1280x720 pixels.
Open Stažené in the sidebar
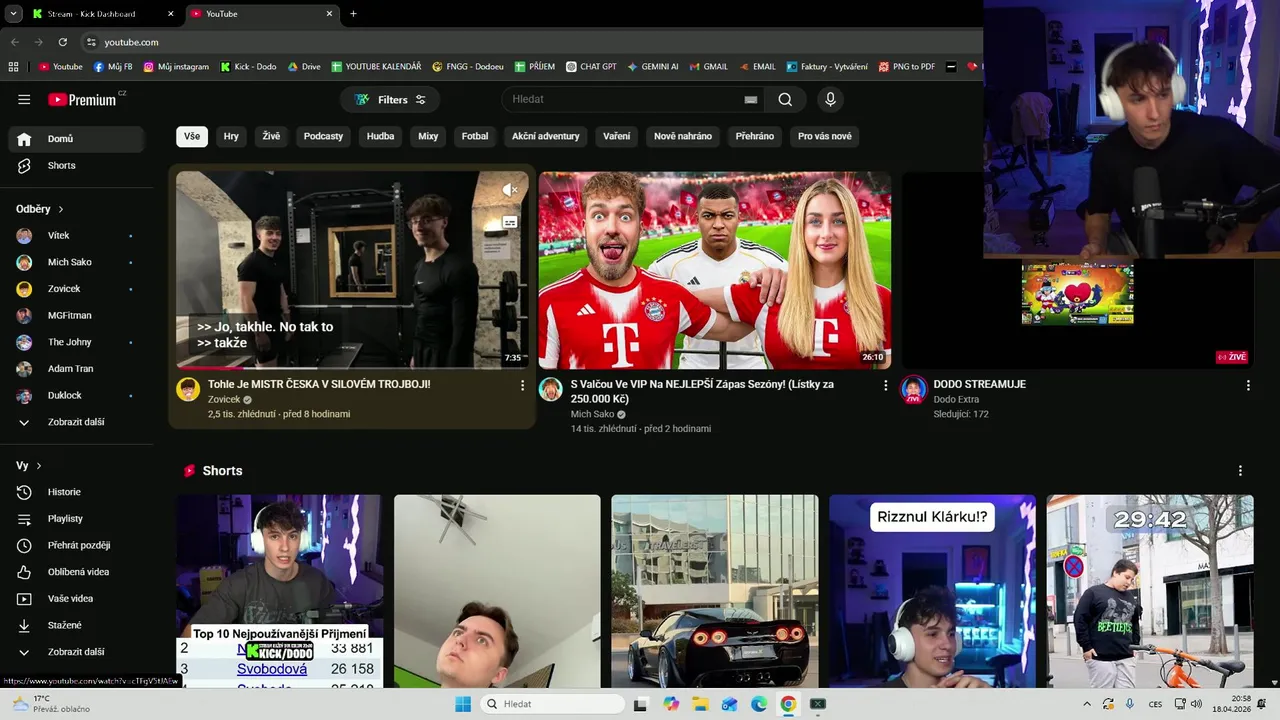[77, 625]
